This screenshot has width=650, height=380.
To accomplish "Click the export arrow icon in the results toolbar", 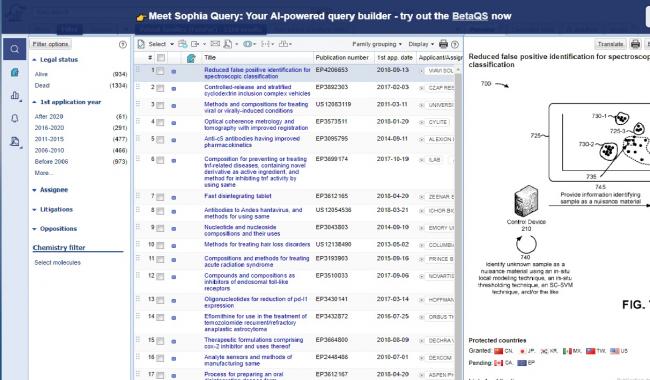I will coord(195,44).
